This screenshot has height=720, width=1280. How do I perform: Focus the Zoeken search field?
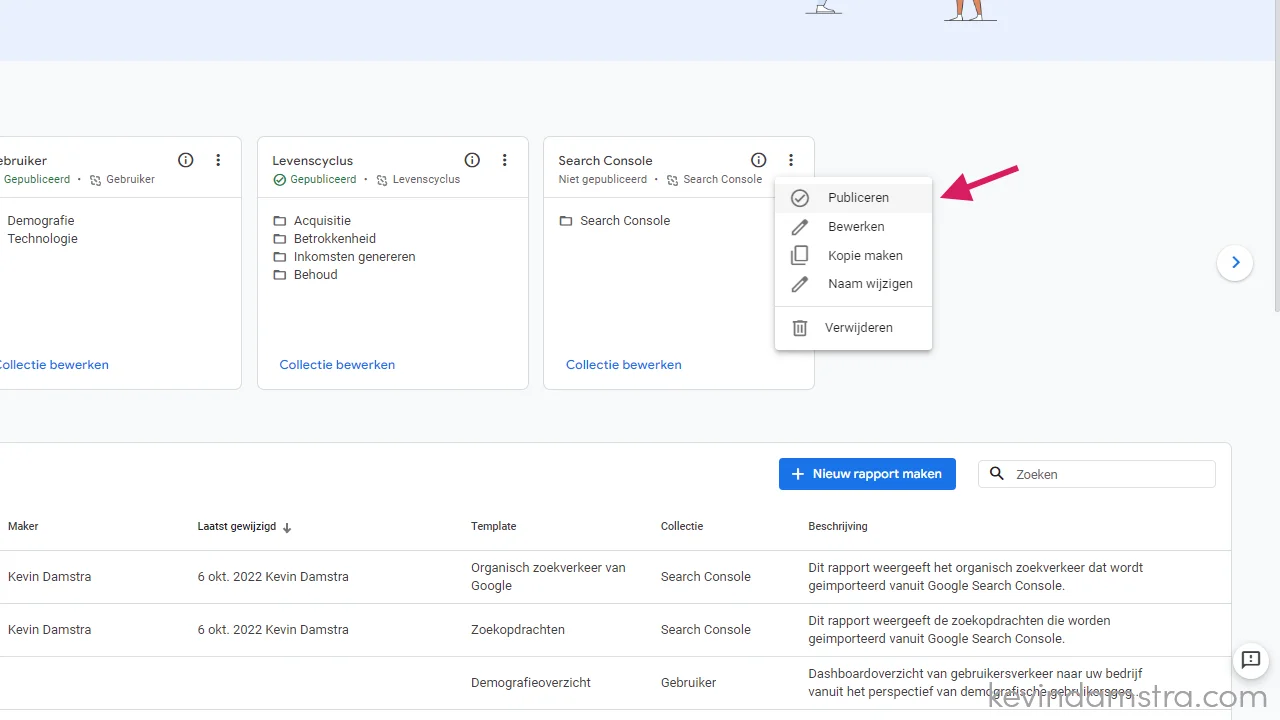1097,474
